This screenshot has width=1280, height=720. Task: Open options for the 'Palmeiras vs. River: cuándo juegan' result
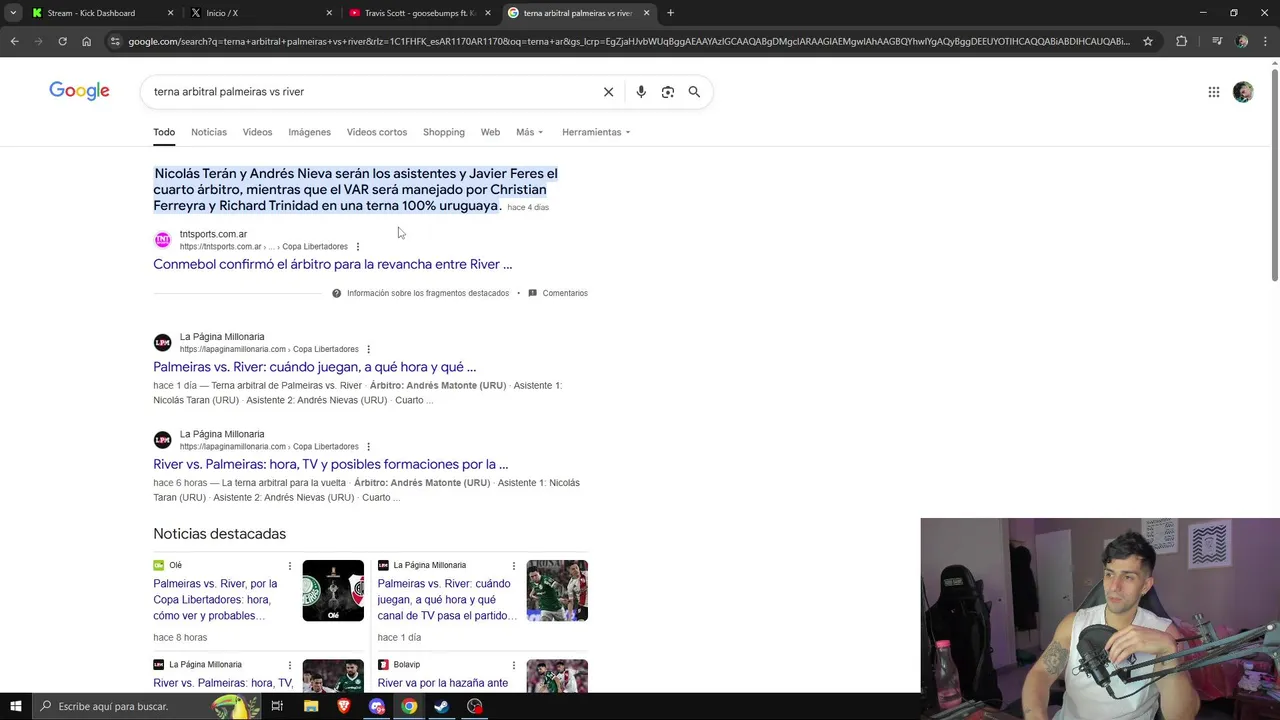click(x=369, y=349)
